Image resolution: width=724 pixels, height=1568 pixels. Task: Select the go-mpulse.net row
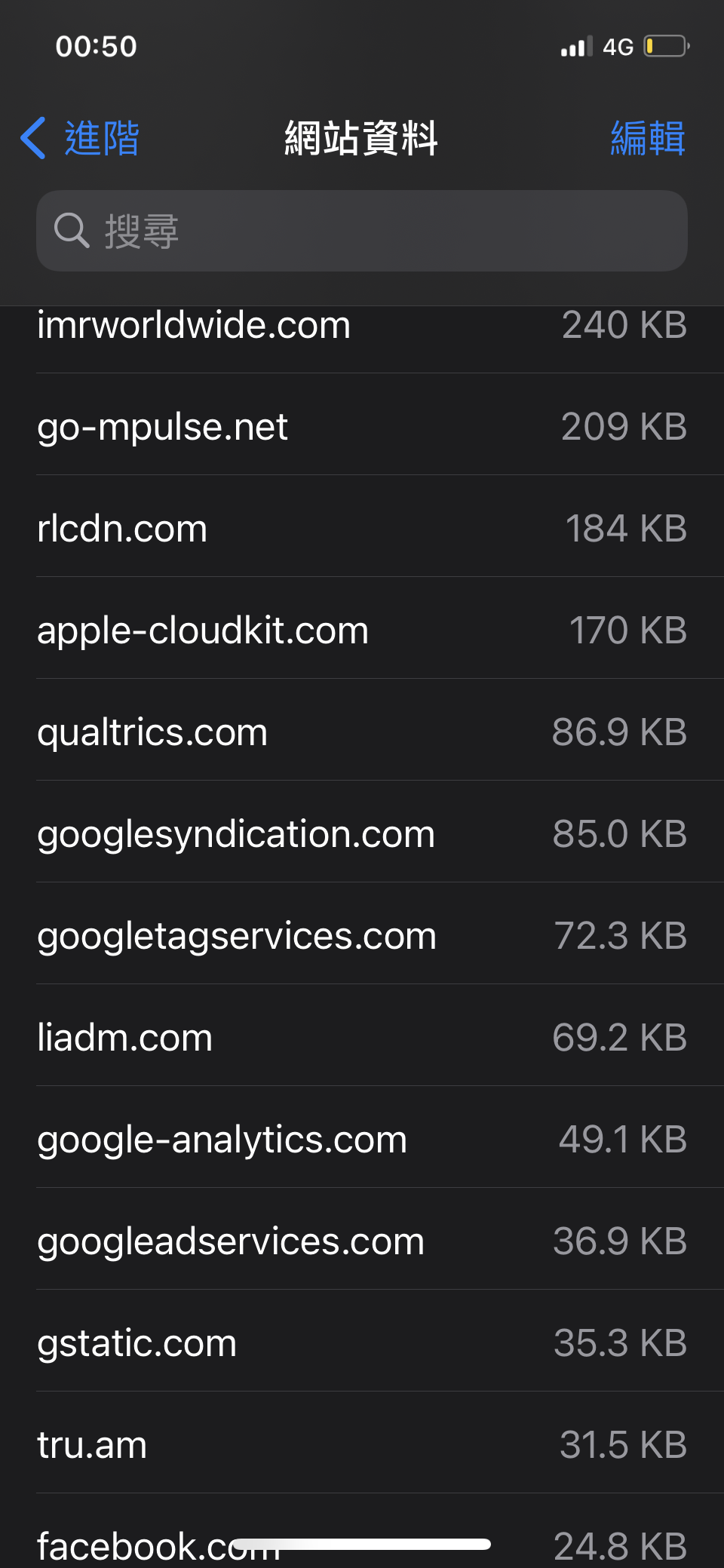pos(362,427)
